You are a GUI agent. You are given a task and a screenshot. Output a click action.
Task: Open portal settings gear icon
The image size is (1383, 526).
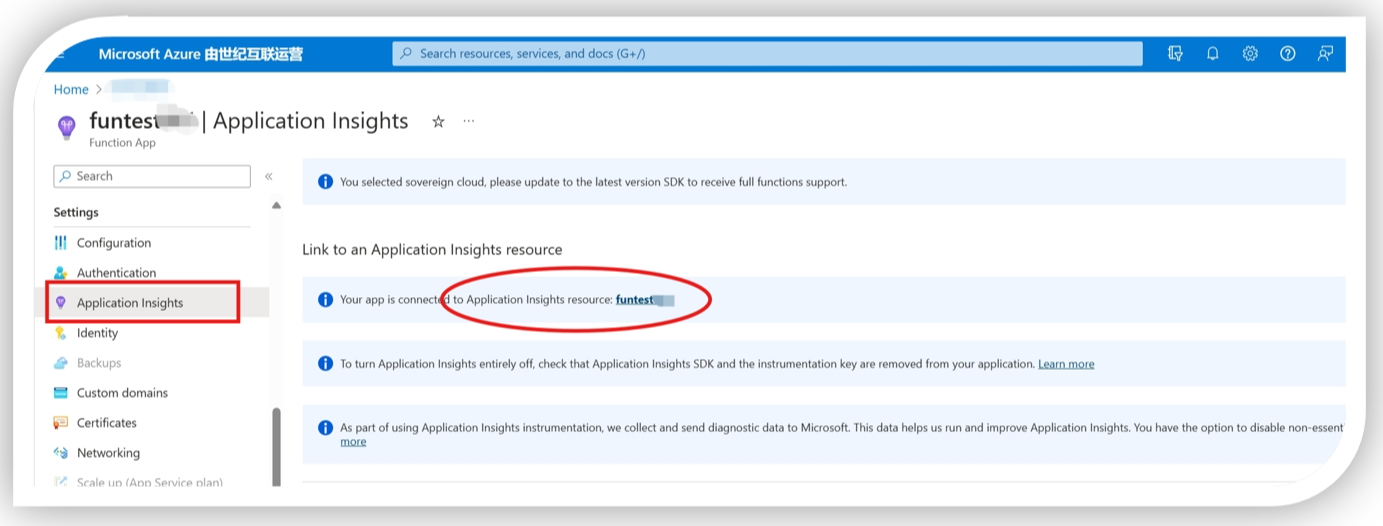pyautogui.click(x=1250, y=54)
